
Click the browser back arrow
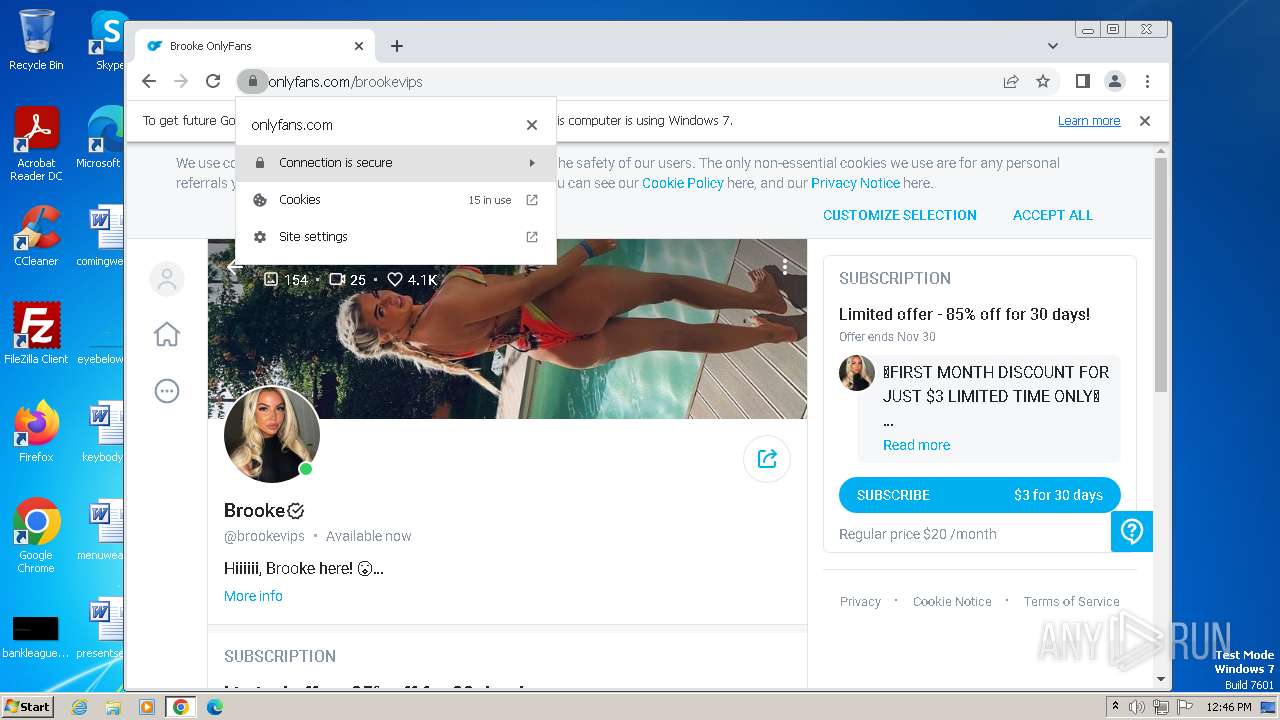point(149,81)
